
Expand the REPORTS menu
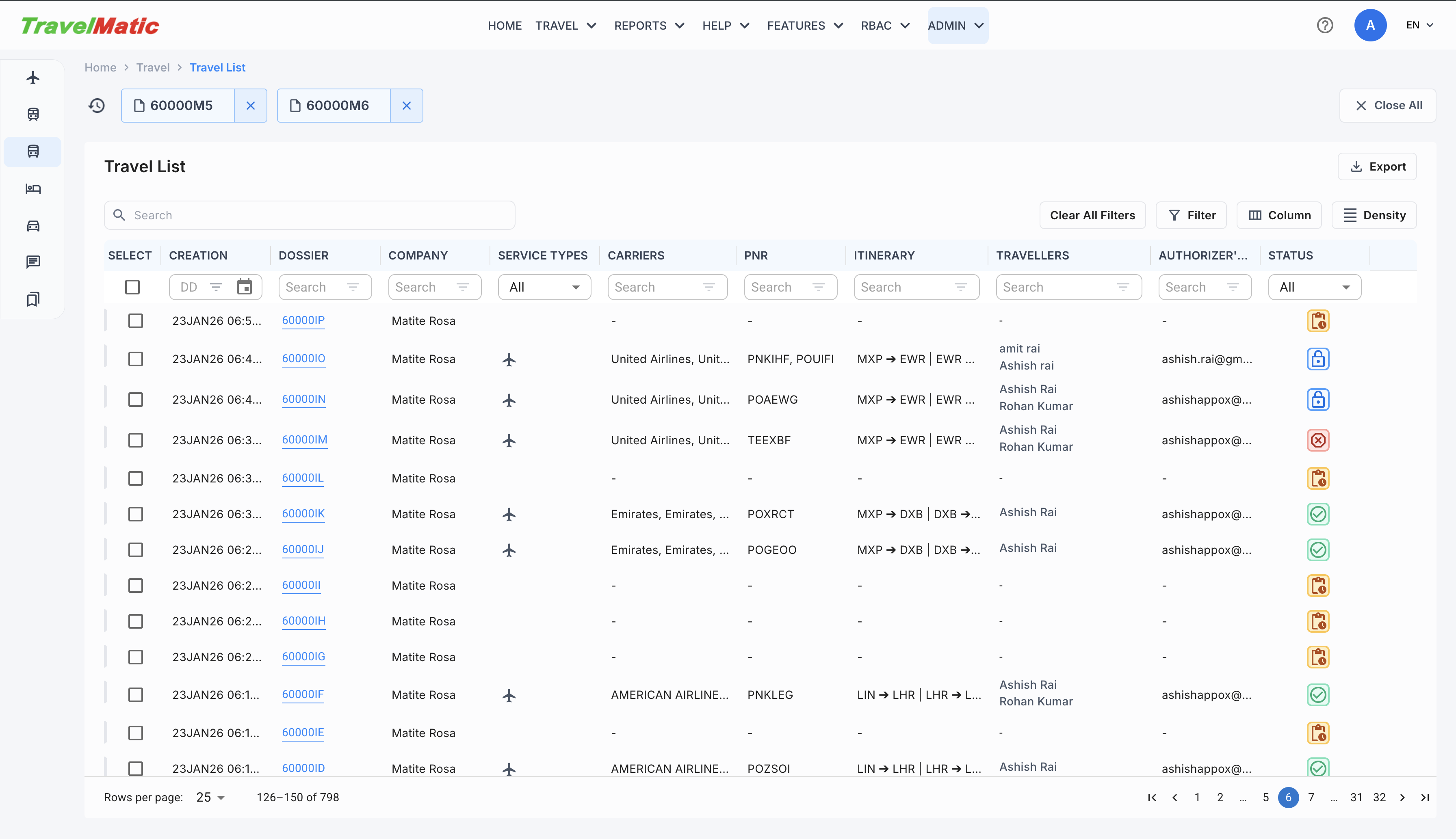[649, 25]
